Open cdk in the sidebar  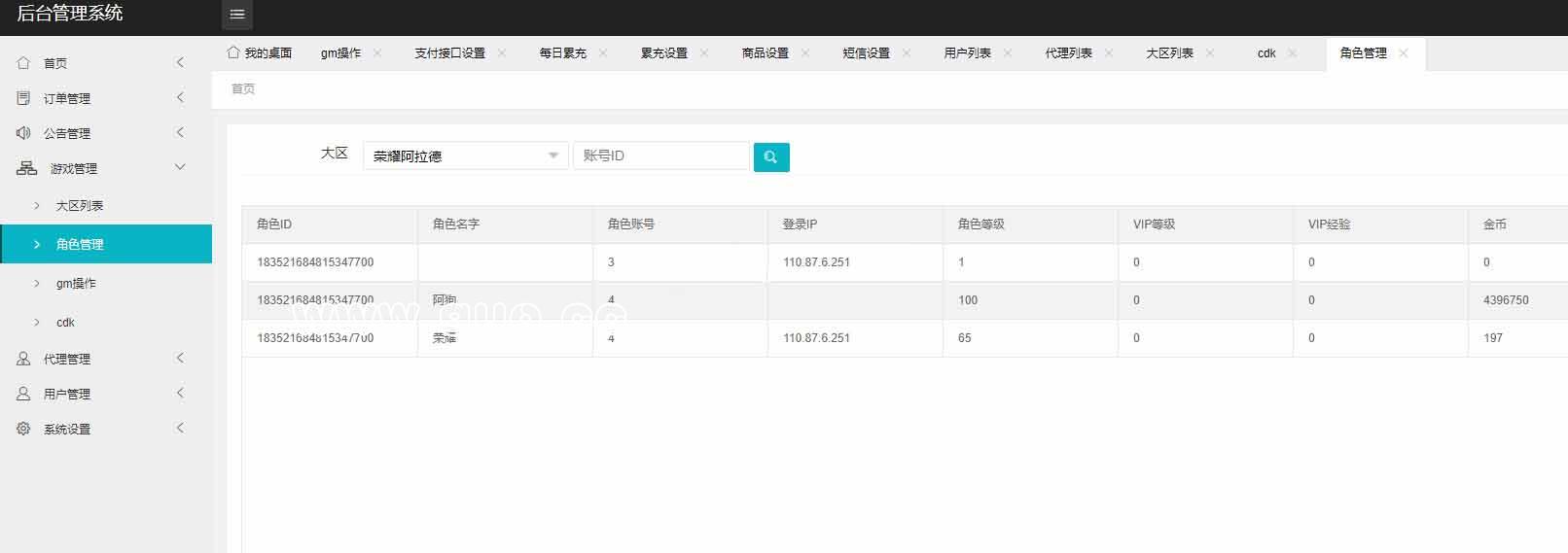click(x=106, y=322)
